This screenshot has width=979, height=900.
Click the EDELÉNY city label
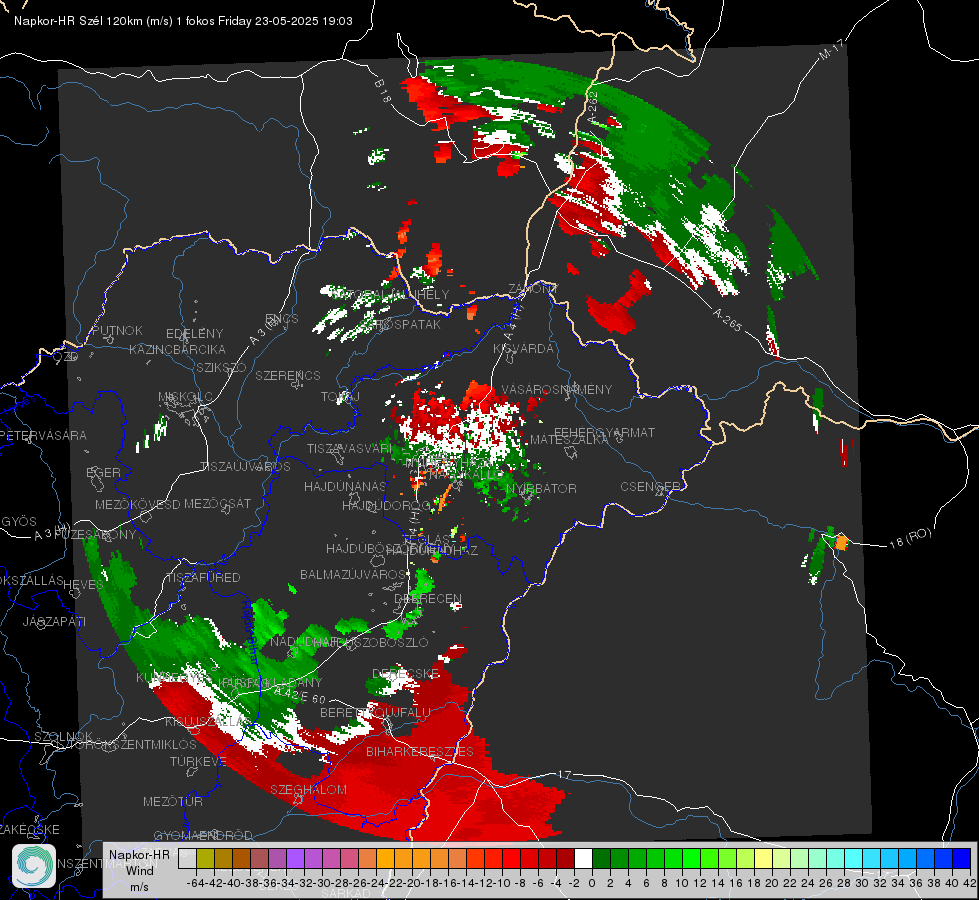(x=194, y=334)
